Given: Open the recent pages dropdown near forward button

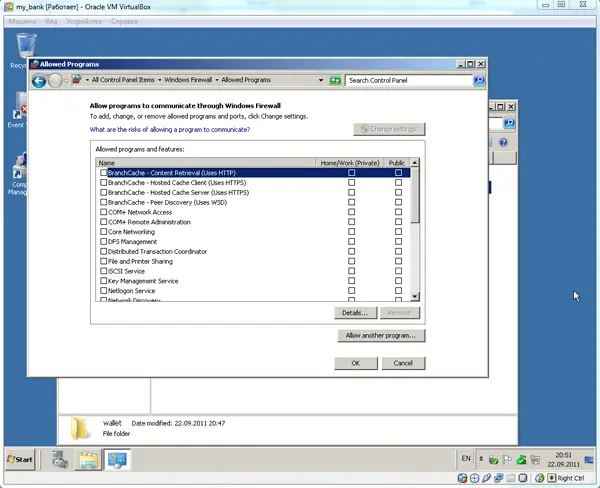Looking at the screenshot, I should click(66, 81).
